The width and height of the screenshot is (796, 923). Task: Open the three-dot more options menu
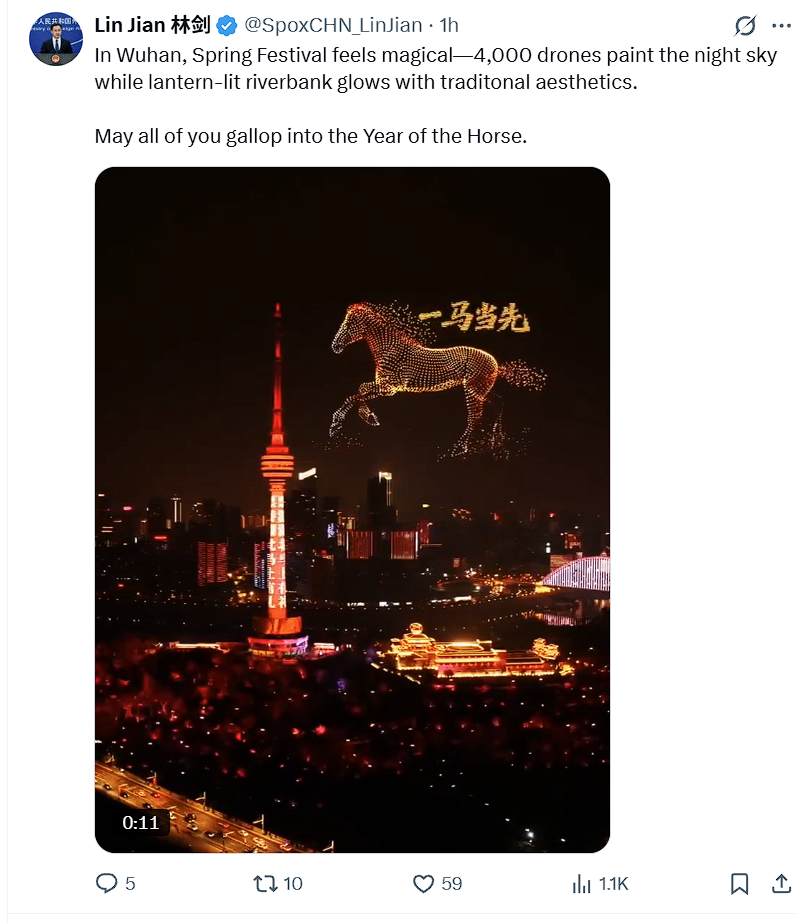click(781, 25)
